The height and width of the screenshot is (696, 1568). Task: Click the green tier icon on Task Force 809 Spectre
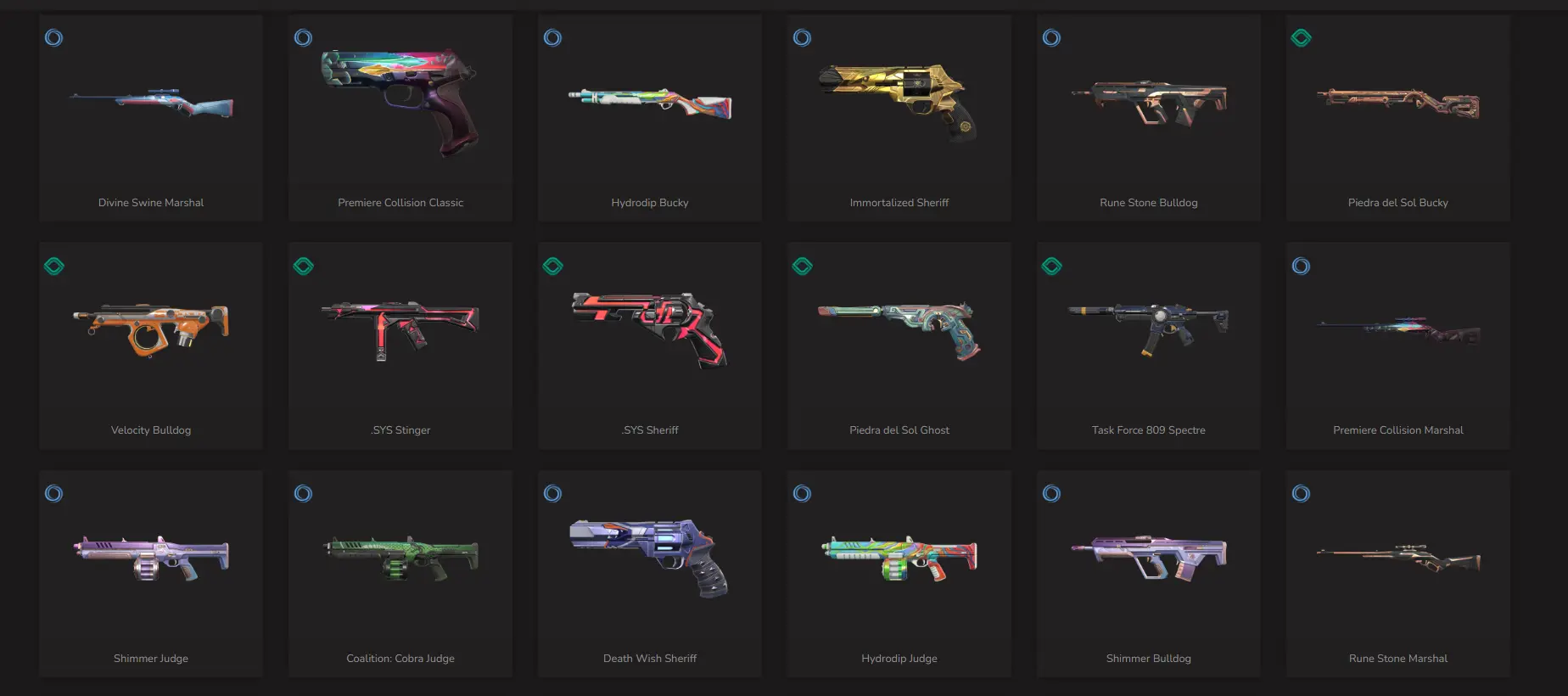pyautogui.click(x=1051, y=266)
